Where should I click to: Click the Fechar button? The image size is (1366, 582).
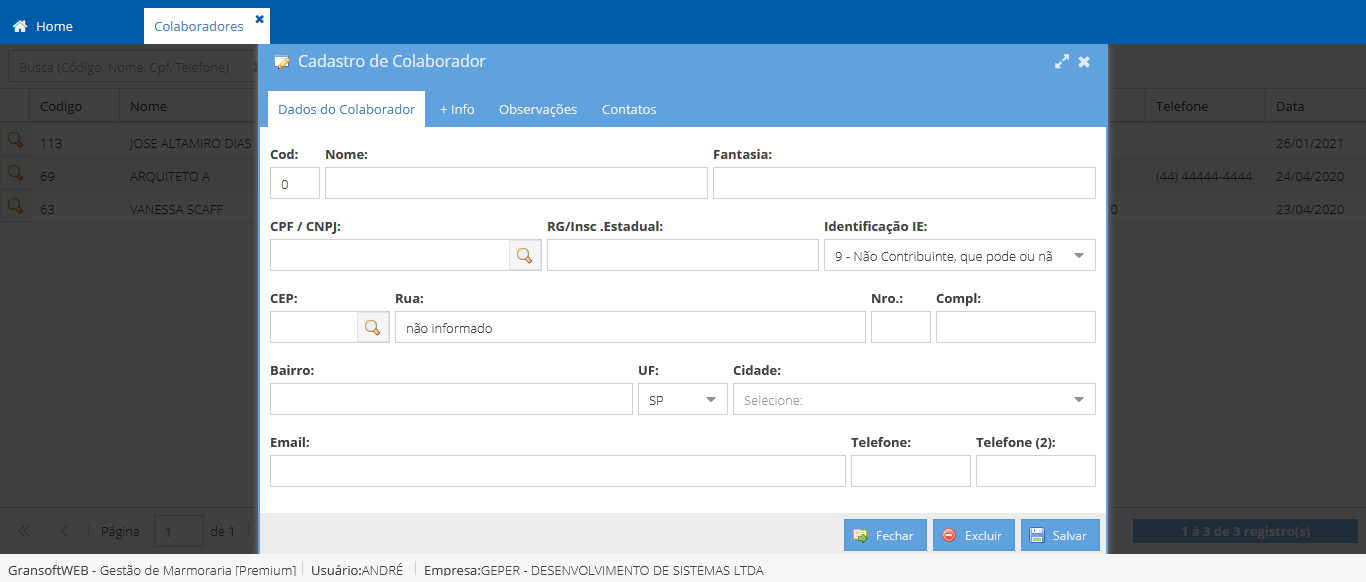pos(885,535)
